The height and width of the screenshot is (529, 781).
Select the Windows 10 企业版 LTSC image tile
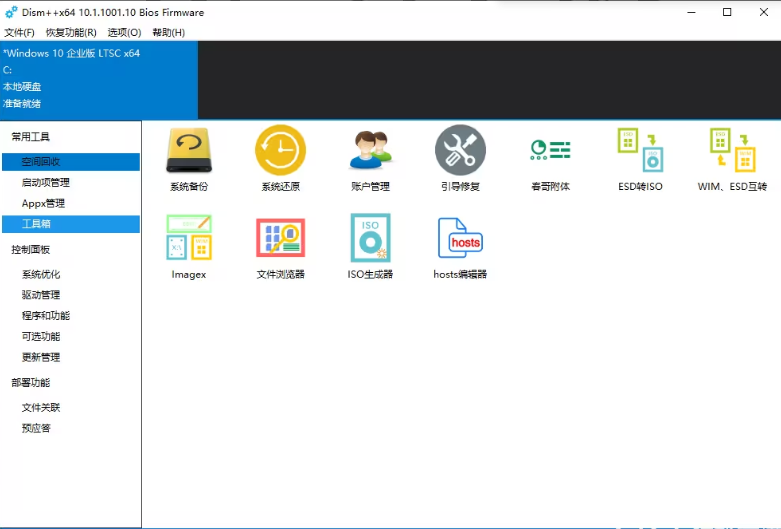coord(98,79)
